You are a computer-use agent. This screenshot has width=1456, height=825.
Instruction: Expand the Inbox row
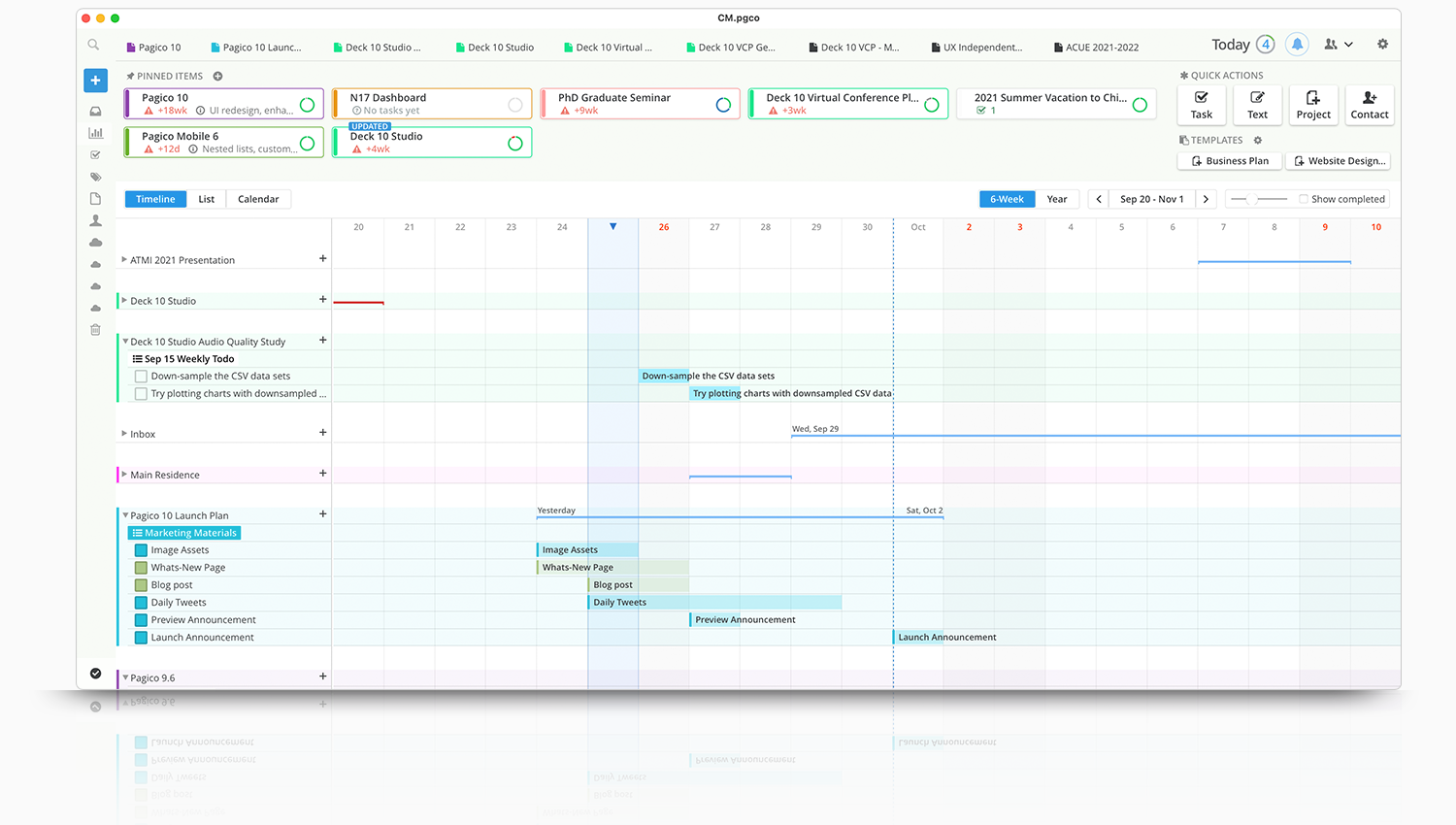(x=124, y=433)
